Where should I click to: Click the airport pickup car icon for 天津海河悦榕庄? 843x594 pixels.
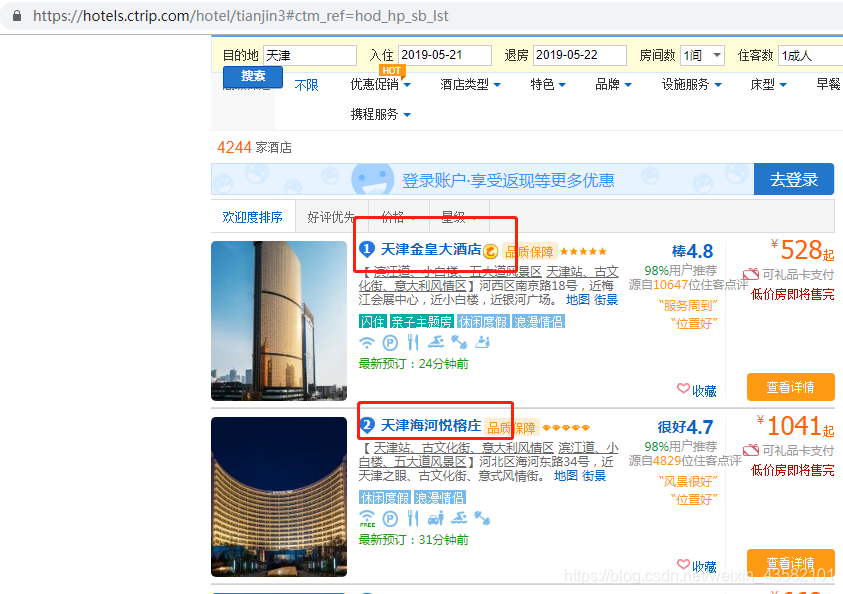pos(436,518)
